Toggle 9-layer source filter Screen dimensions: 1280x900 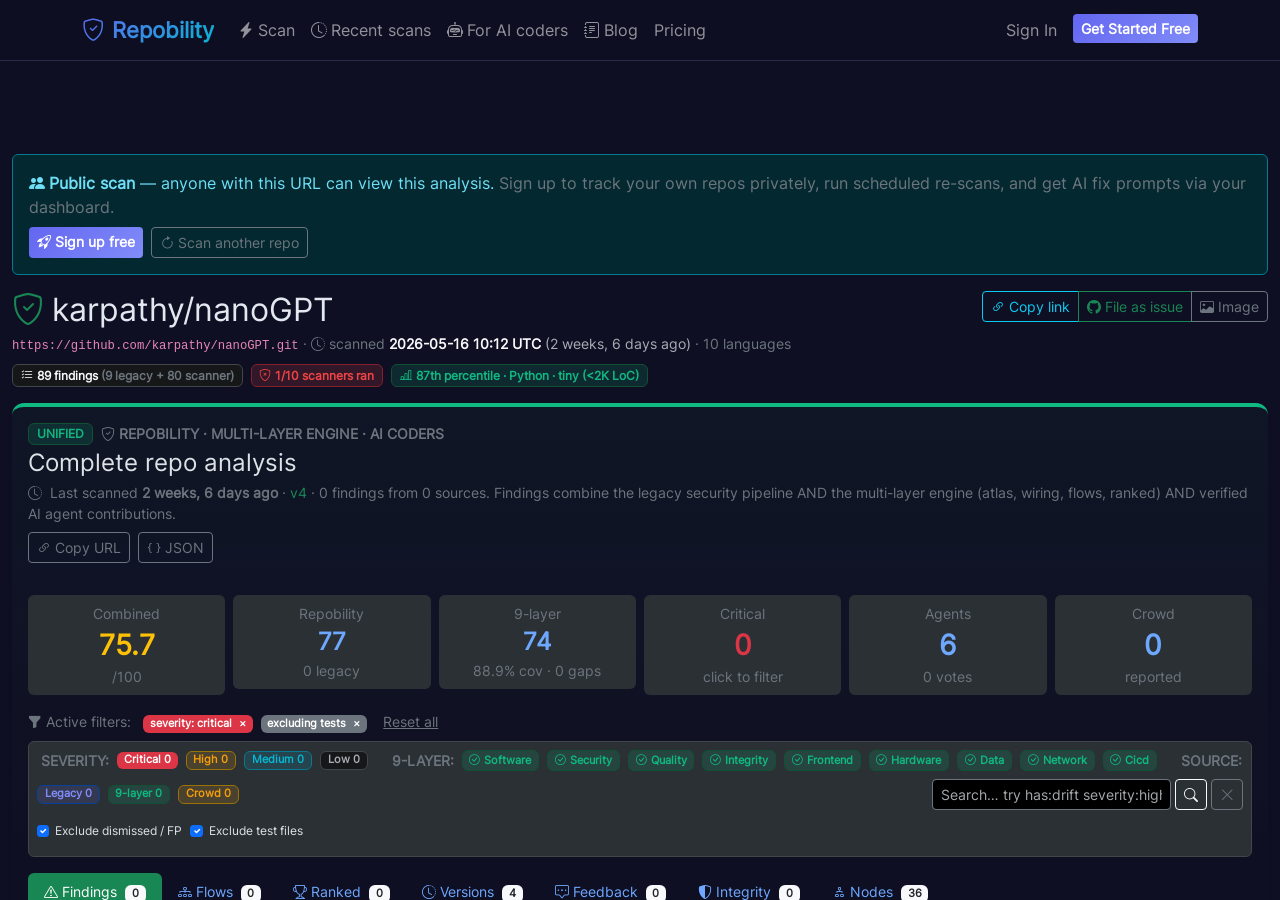(139, 794)
